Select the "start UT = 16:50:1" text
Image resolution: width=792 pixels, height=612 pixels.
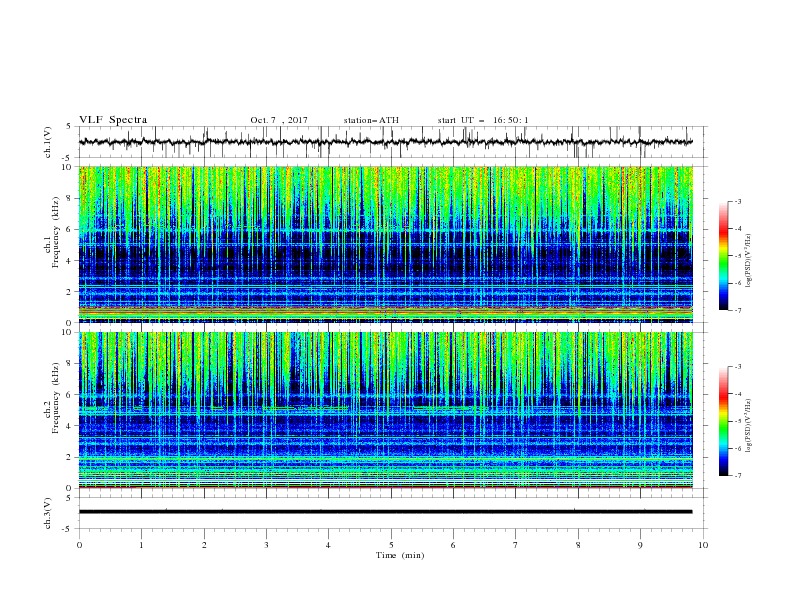[x=483, y=120]
